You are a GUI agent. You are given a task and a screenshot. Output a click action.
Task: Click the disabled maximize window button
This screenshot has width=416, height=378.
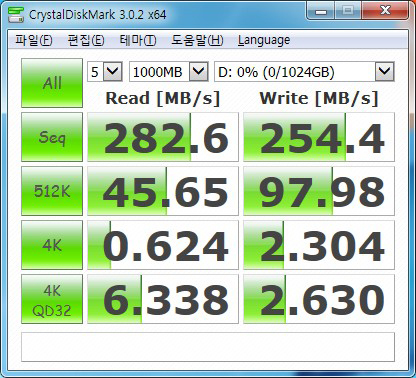(348, 11)
